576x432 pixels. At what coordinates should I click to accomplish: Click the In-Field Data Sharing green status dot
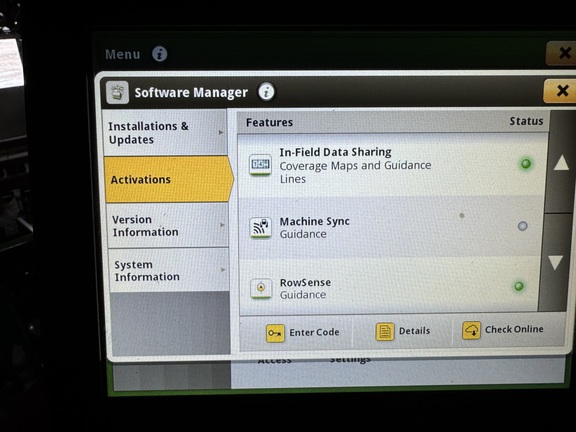click(x=526, y=163)
